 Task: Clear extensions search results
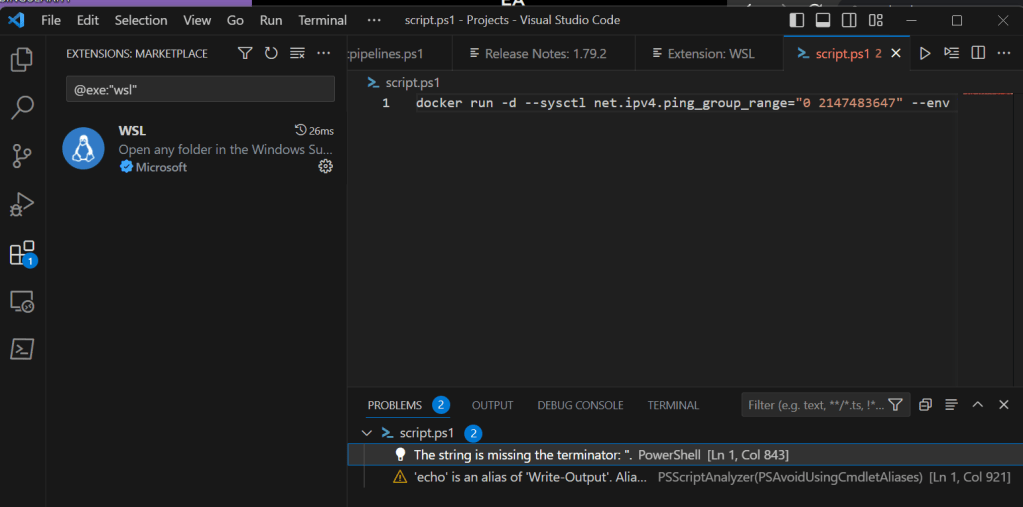[298, 54]
